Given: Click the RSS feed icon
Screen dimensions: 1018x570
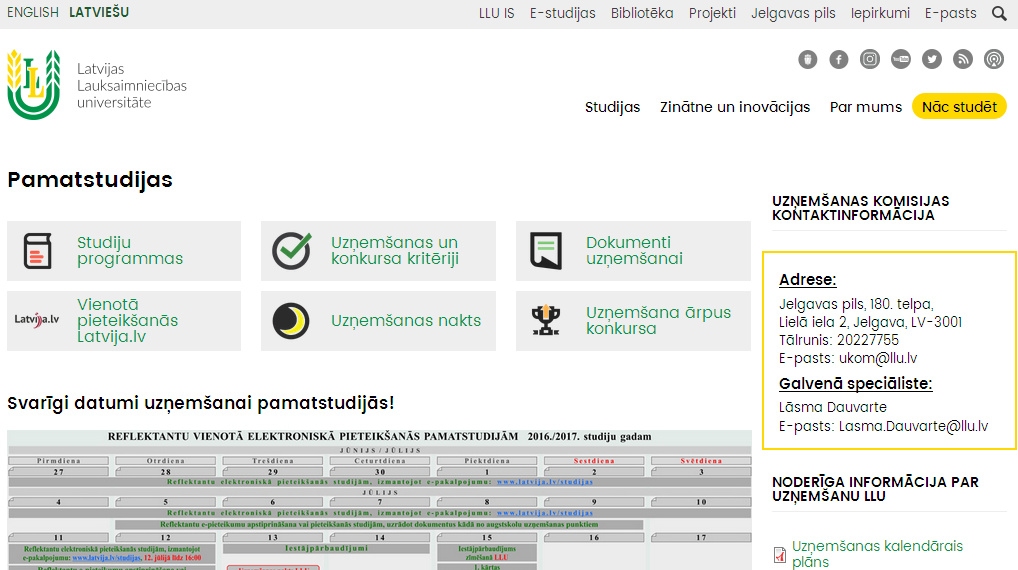Looking at the screenshot, I should point(963,59).
